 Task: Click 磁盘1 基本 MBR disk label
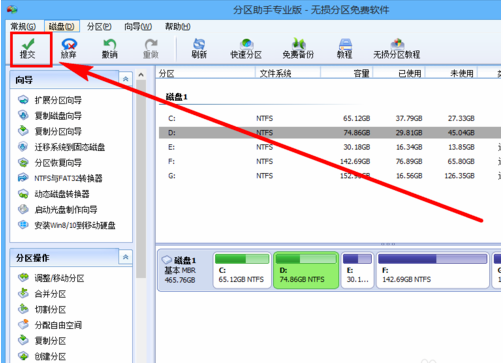tap(180, 270)
